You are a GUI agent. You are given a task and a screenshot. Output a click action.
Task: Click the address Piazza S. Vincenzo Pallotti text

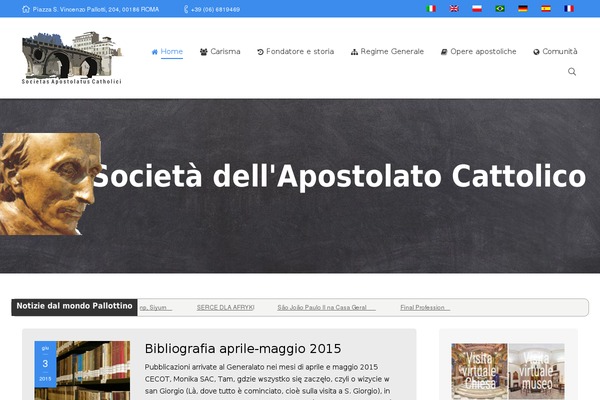tap(96, 10)
